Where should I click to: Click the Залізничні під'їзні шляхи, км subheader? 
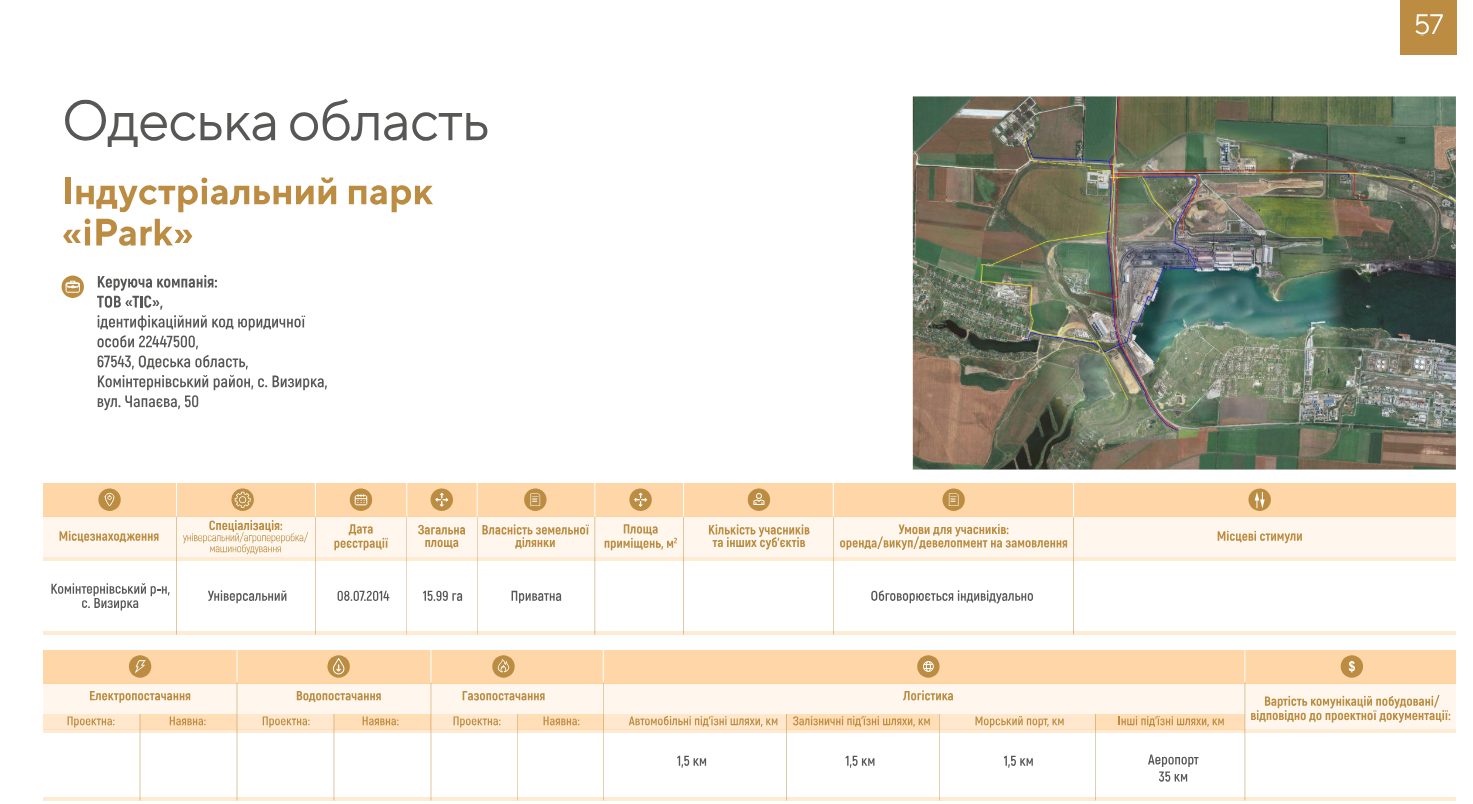pyautogui.click(x=861, y=721)
